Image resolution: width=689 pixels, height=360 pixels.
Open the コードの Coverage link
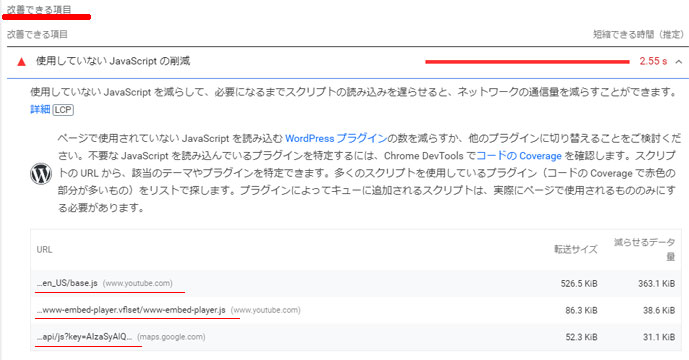(x=519, y=156)
